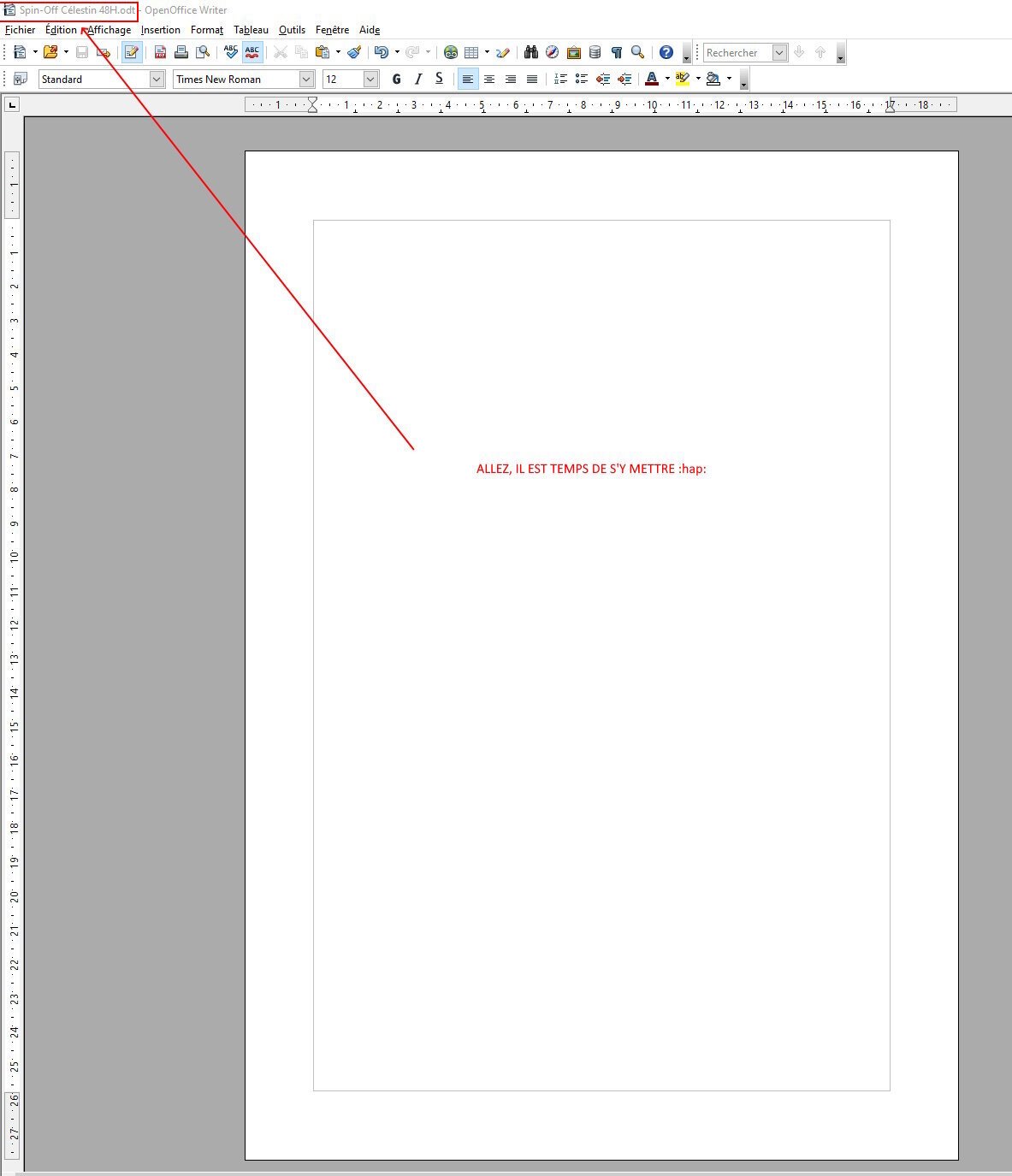Click the Copy icon
1012x1176 pixels.
click(301, 52)
